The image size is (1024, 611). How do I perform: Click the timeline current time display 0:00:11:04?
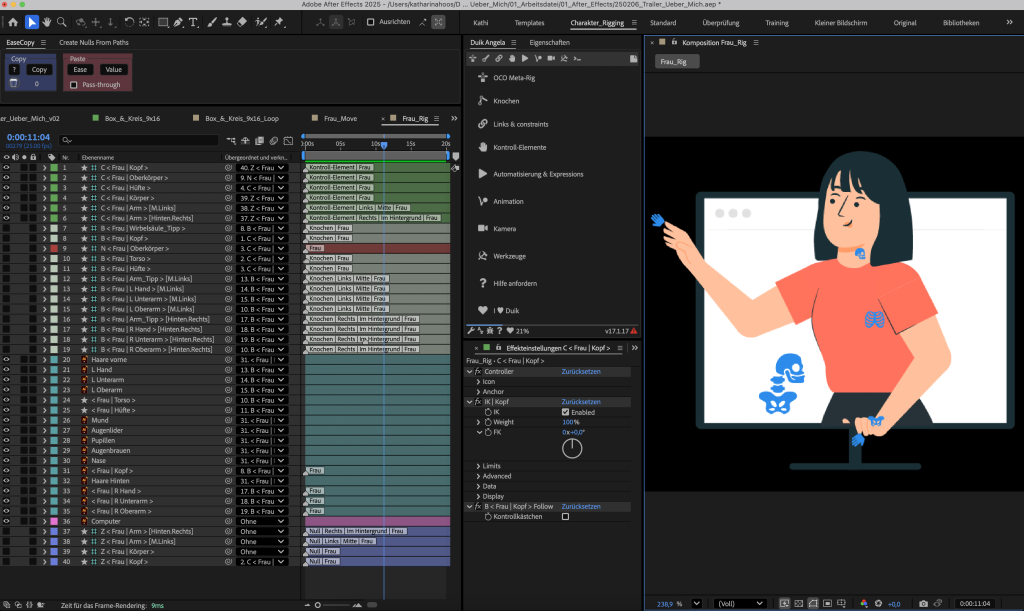(x=28, y=138)
